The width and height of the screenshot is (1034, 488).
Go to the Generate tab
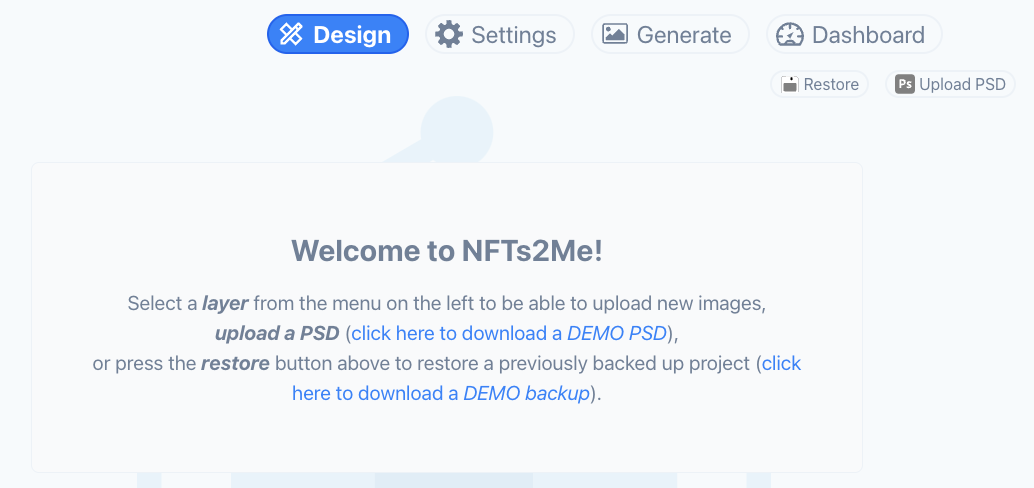point(683,35)
